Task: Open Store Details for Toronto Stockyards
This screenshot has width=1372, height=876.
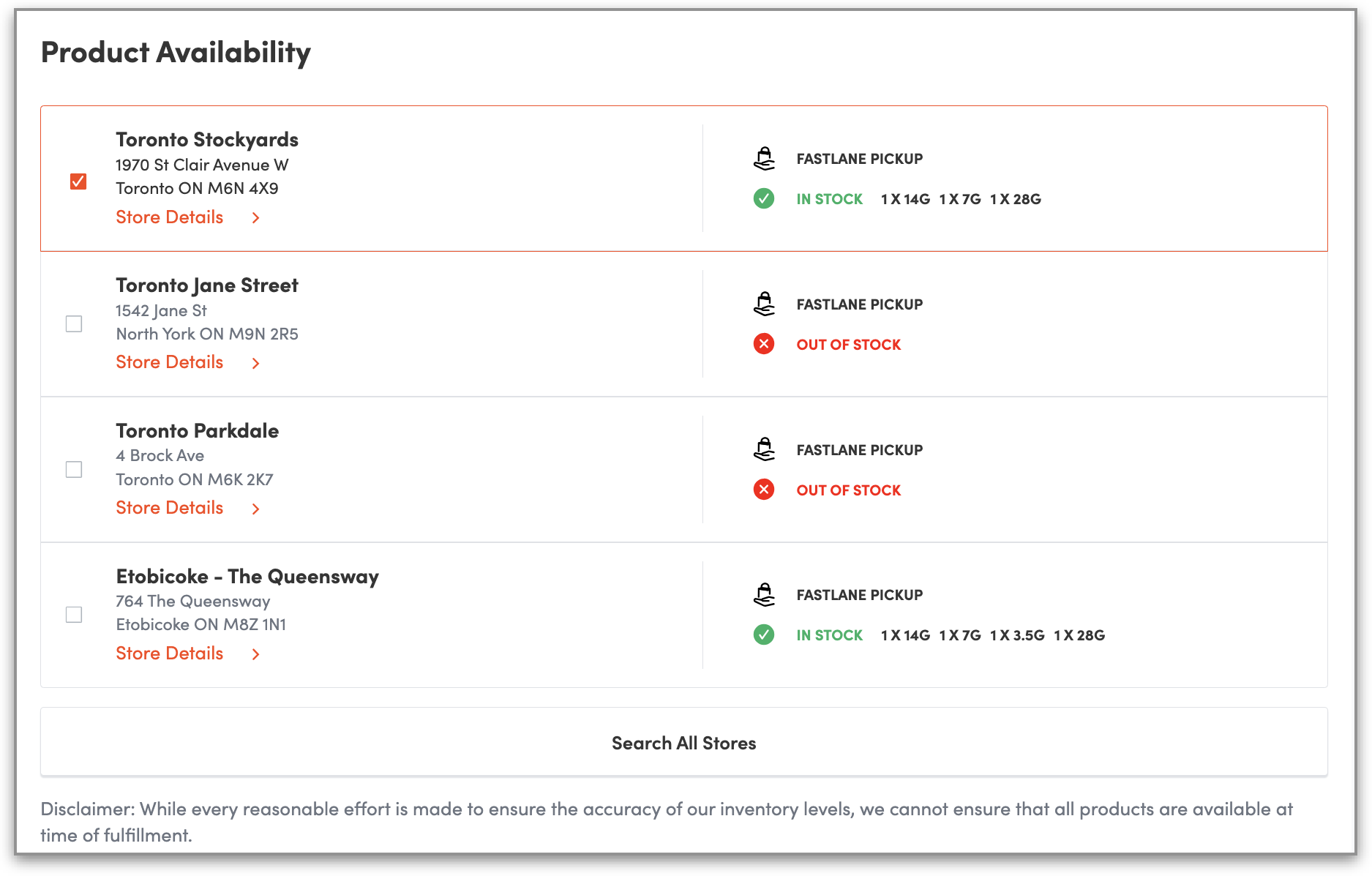Action: point(170,217)
